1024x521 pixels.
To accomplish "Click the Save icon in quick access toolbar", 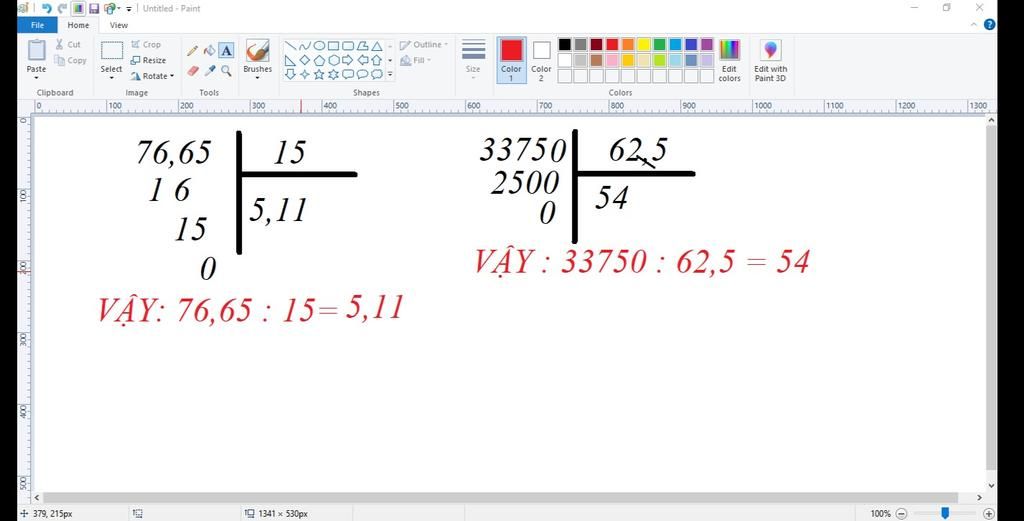I will point(93,8).
